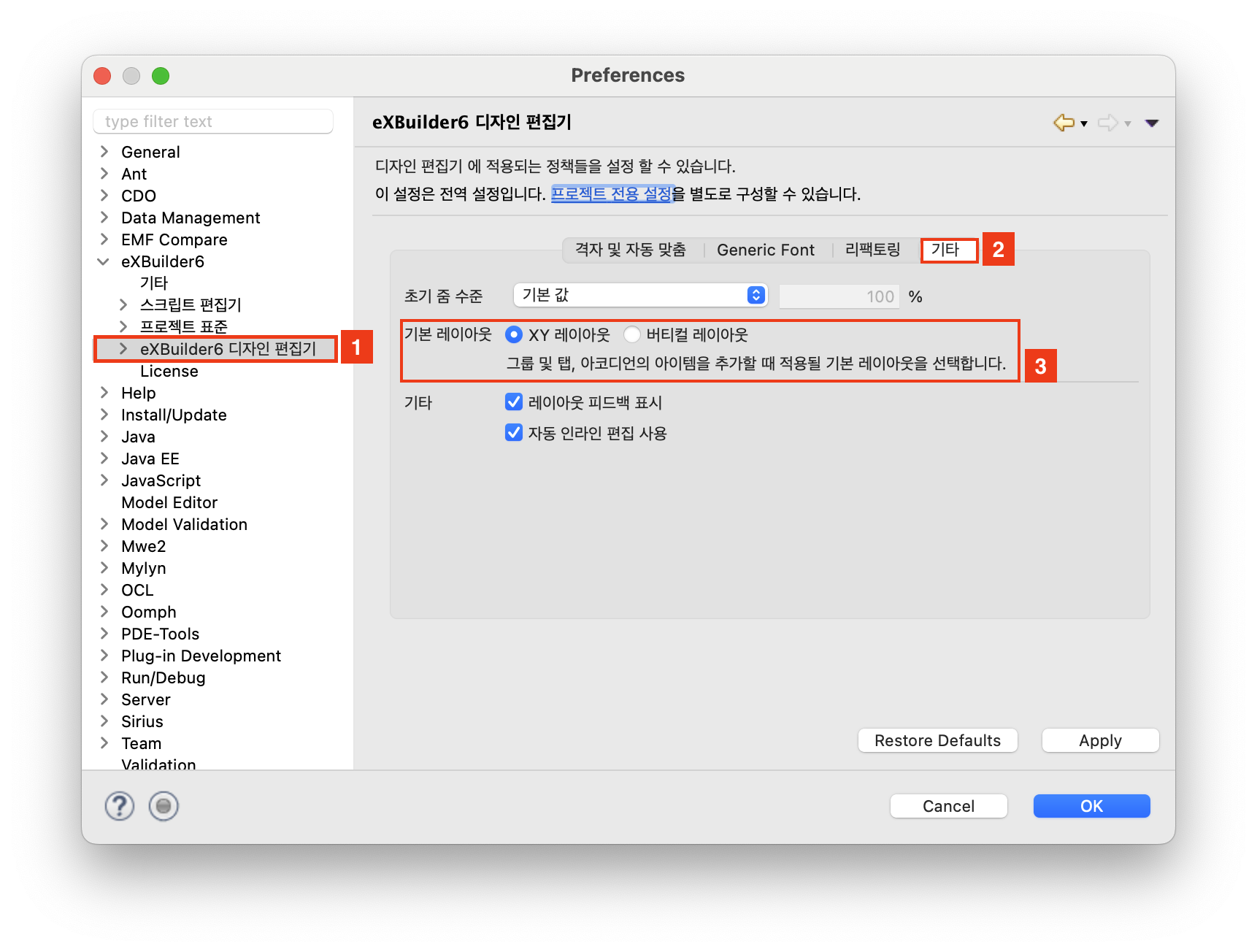Viewport: 1257px width, 952px height.
Task: Confirm with the OK button
Action: pos(1092,806)
